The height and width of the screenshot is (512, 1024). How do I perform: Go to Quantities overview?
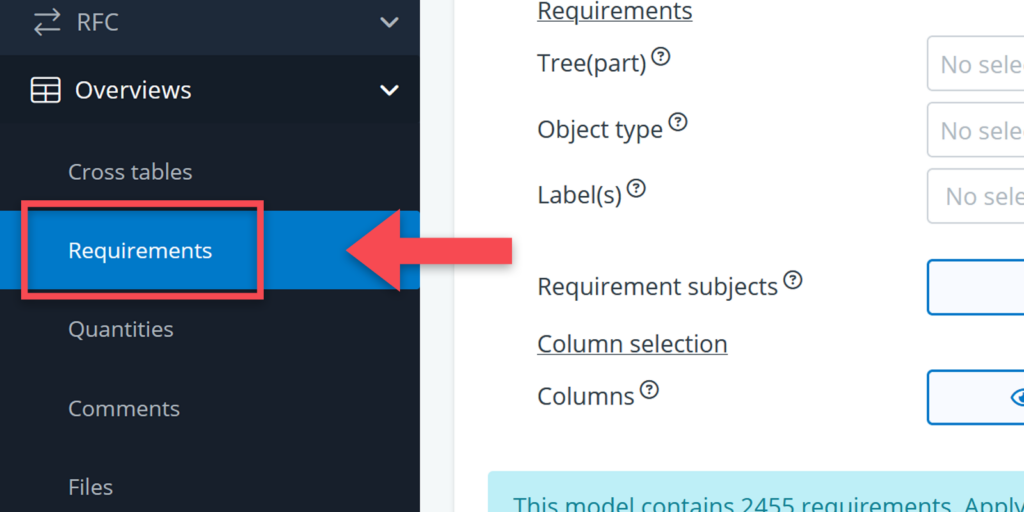pos(120,329)
